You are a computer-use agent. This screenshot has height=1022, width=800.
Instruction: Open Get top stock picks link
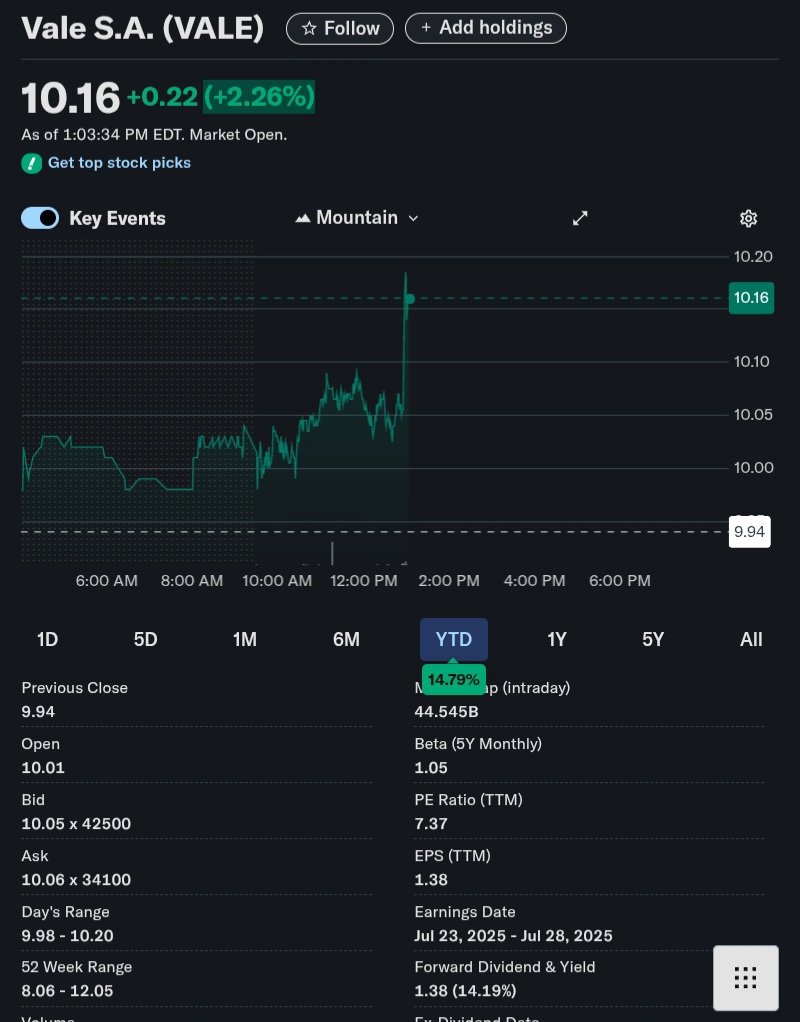(119, 163)
